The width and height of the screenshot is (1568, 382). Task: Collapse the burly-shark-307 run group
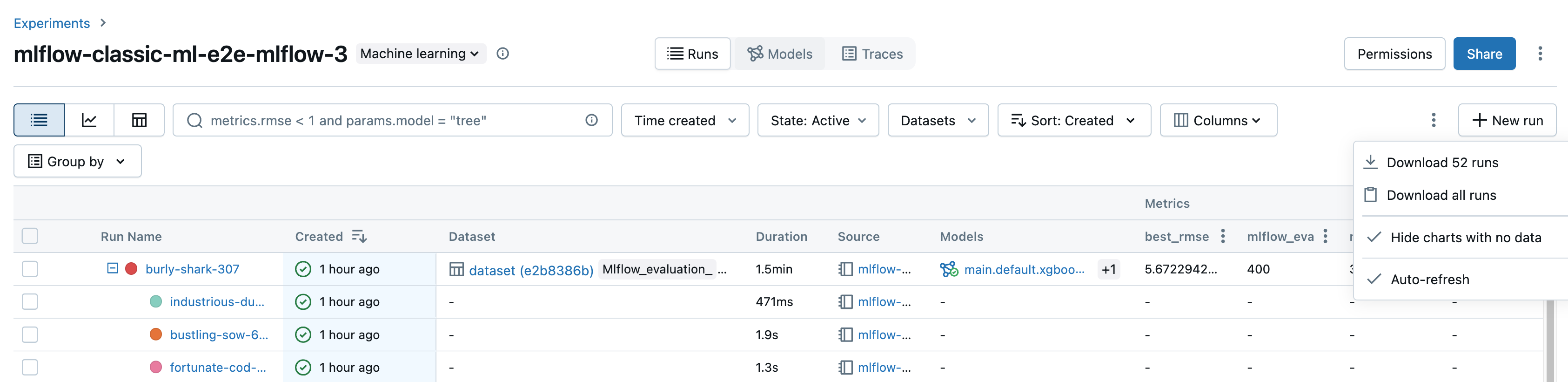point(113,268)
